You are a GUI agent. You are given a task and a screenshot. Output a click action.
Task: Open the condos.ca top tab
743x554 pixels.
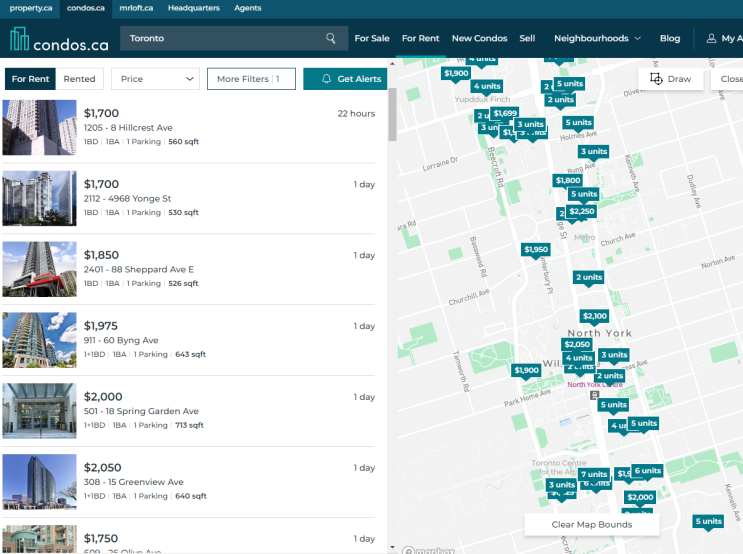point(86,8)
